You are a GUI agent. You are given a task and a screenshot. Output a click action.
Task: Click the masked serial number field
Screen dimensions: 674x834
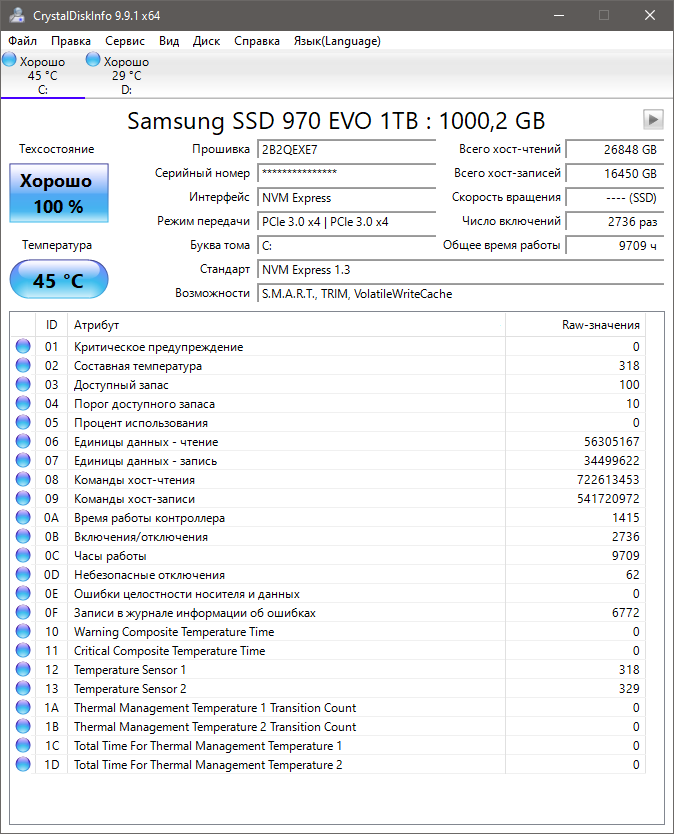pos(346,173)
